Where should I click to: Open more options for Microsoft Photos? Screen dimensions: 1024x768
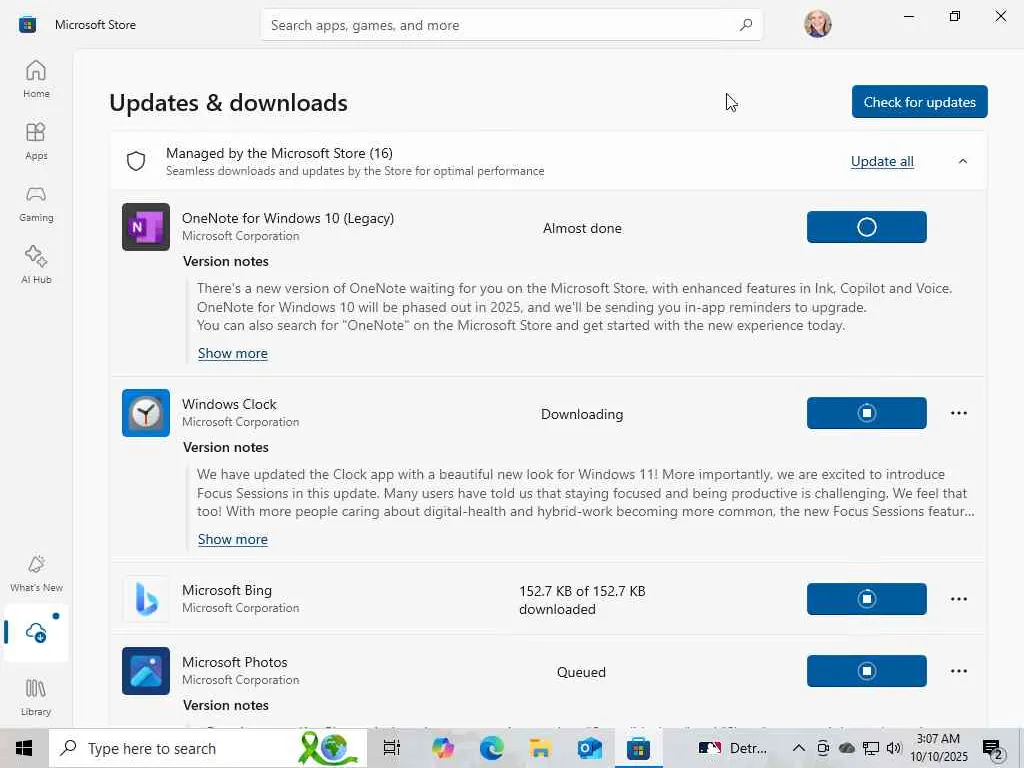[x=959, y=671]
